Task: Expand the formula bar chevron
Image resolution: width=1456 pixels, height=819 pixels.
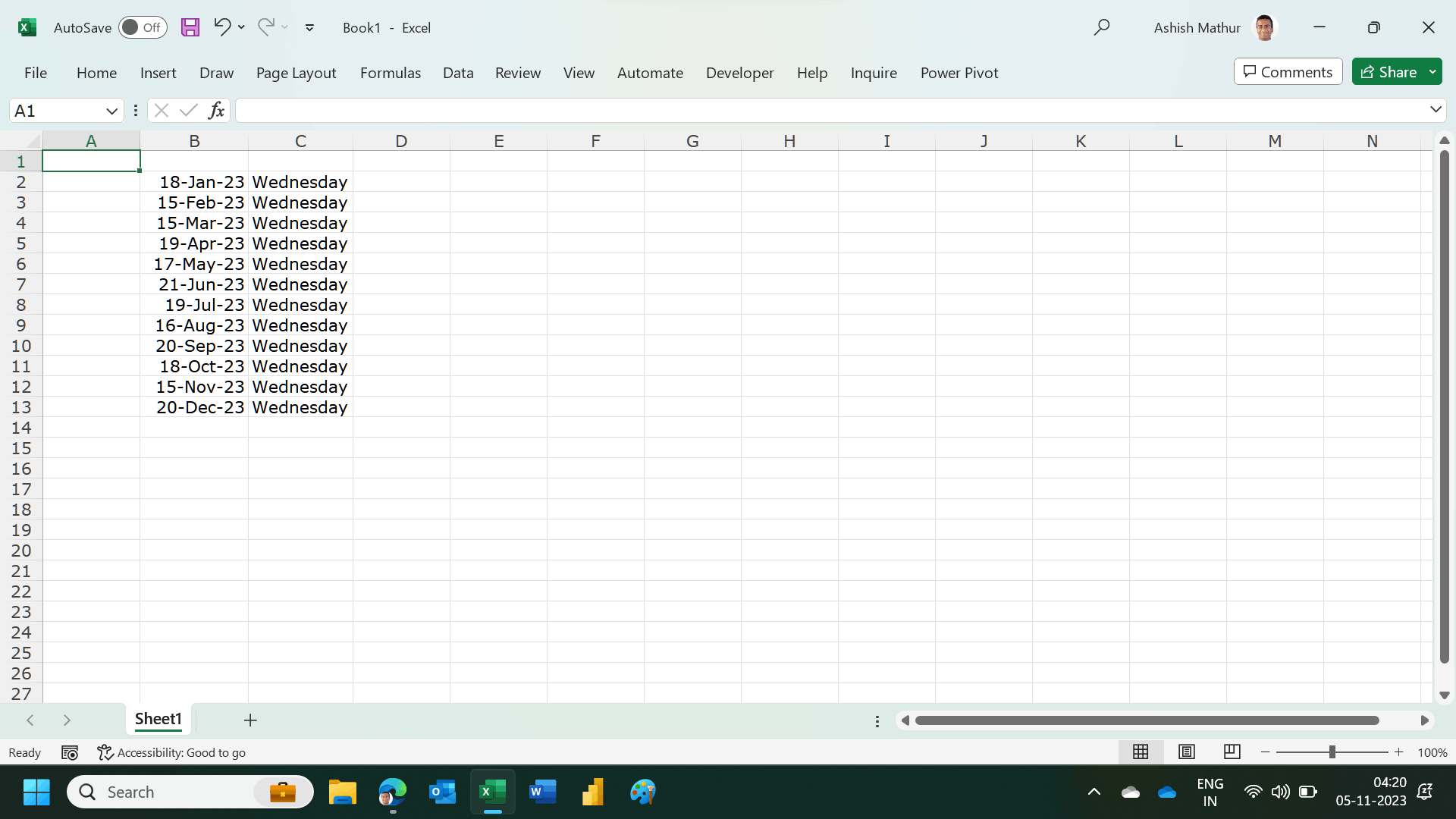Action: click(x=1436, y=110)
